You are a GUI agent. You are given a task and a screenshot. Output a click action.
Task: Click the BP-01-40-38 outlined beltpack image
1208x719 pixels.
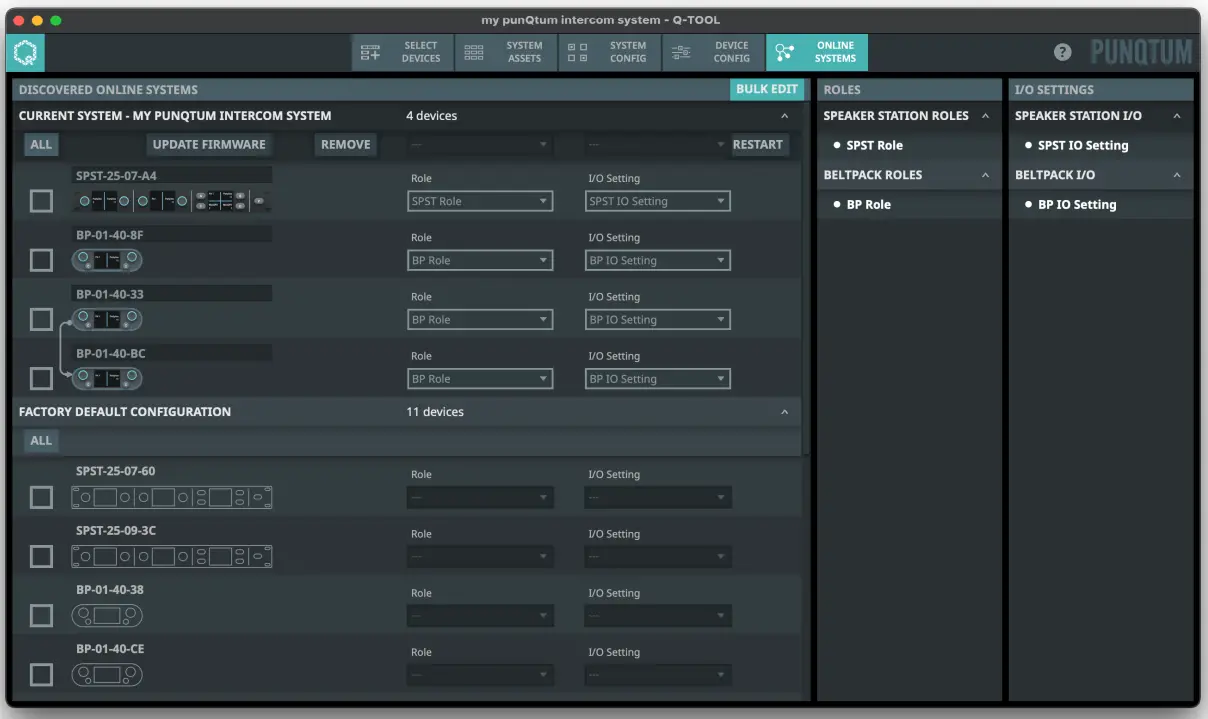[x=107, y=615]
